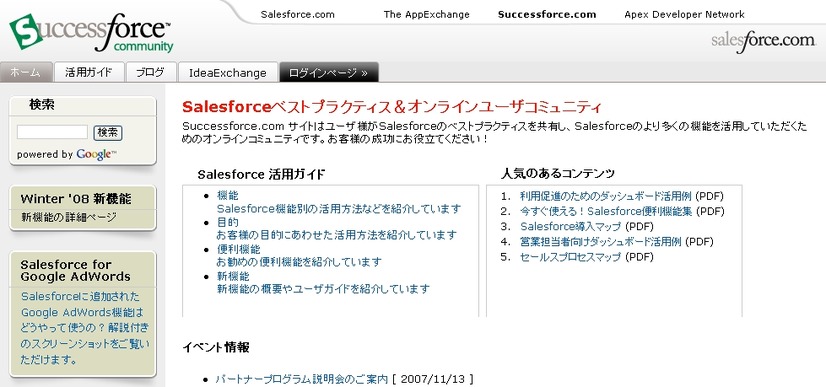Open the Successforce.com top link
Screen dimensions: 826x387
547,15
